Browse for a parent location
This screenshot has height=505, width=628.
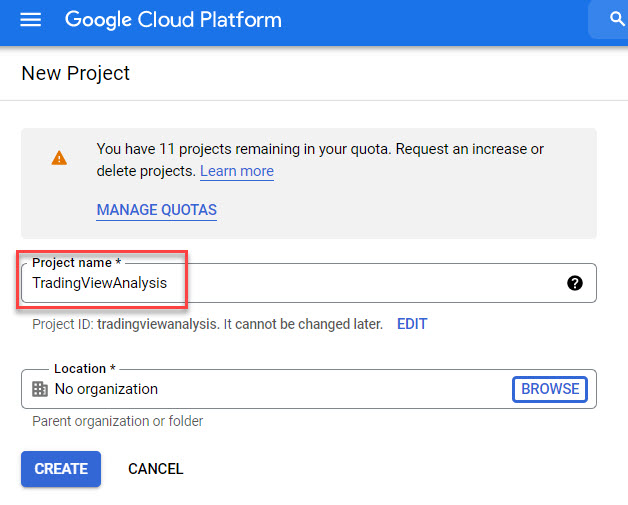550,389
